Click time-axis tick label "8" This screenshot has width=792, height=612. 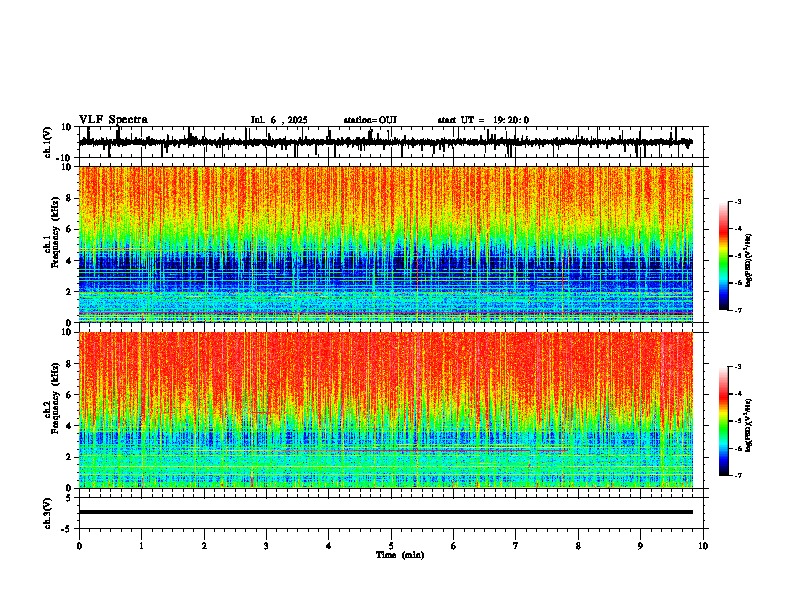(578, 546)
